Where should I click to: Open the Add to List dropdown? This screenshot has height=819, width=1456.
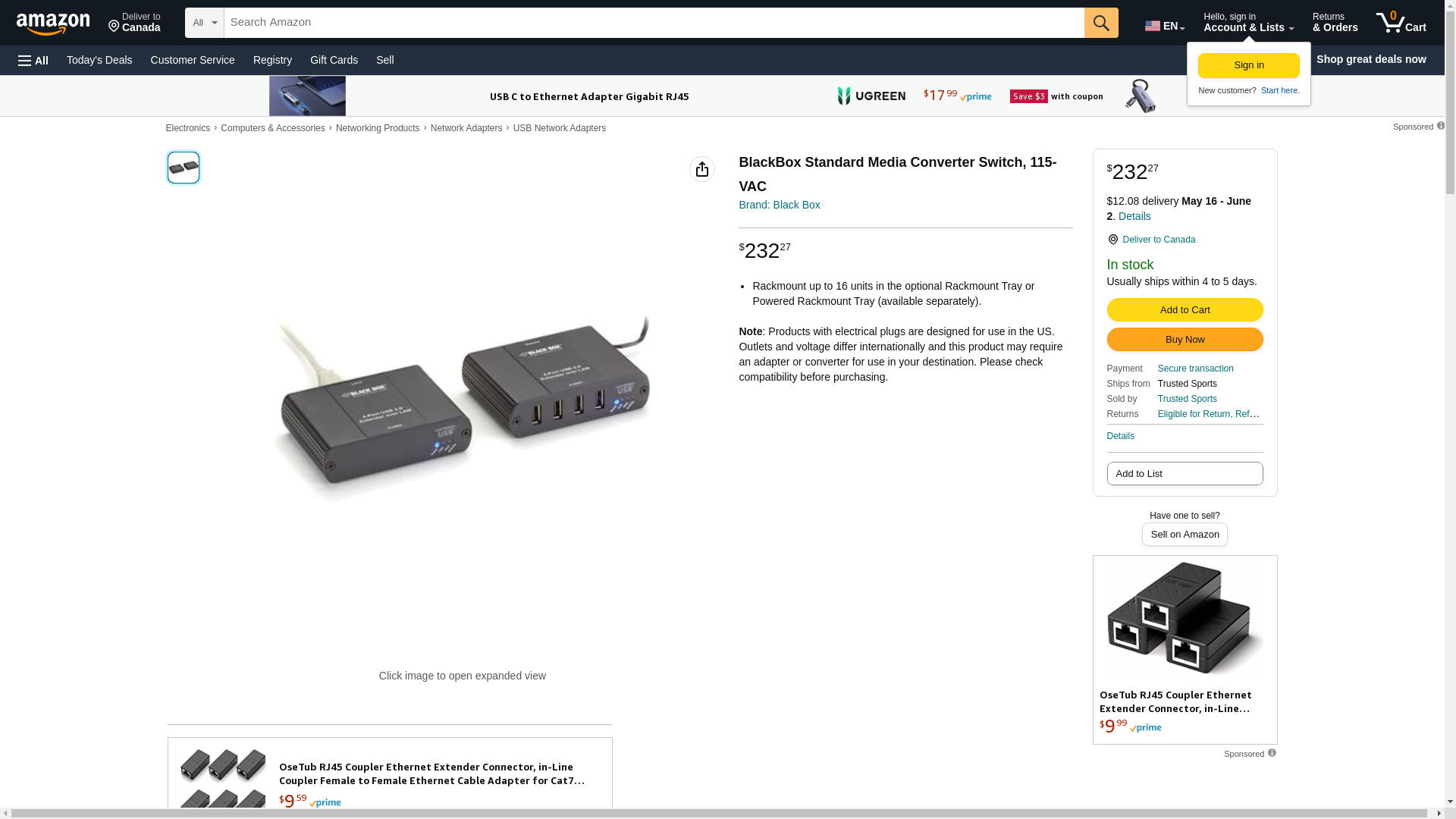tap(1185, 474)
